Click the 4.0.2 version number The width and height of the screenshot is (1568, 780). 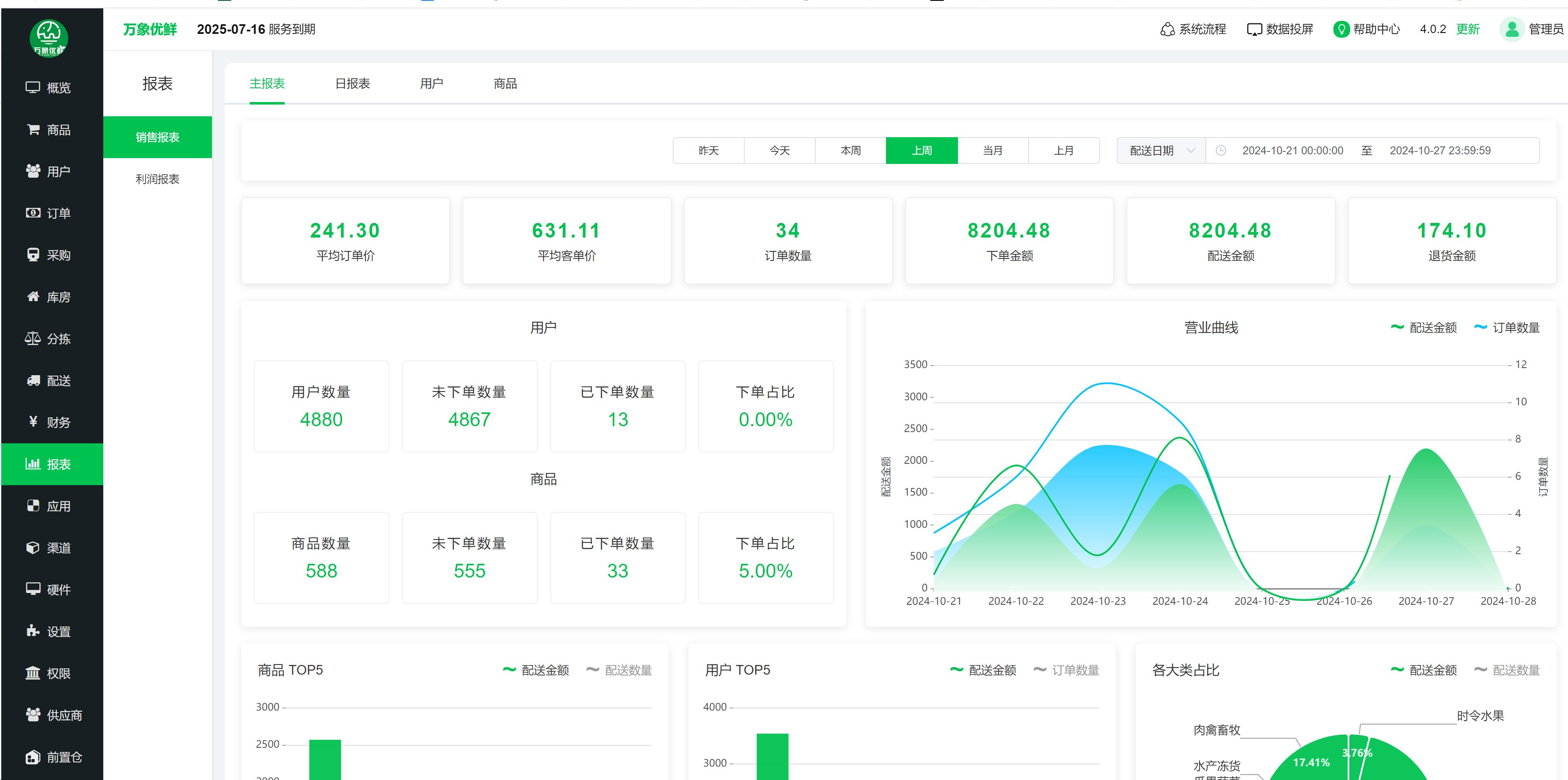coord(1433,29)
